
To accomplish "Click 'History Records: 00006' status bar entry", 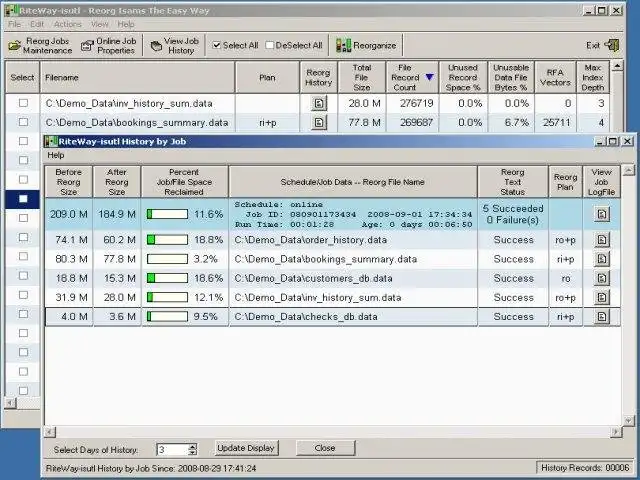I will click(x=585, y=468).
